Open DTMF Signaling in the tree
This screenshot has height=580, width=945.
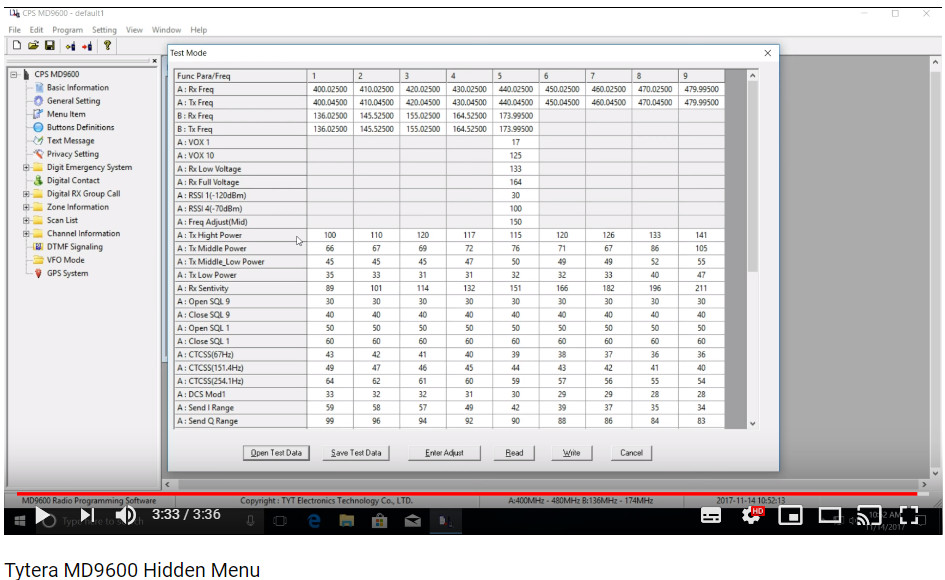pos(75,247)
